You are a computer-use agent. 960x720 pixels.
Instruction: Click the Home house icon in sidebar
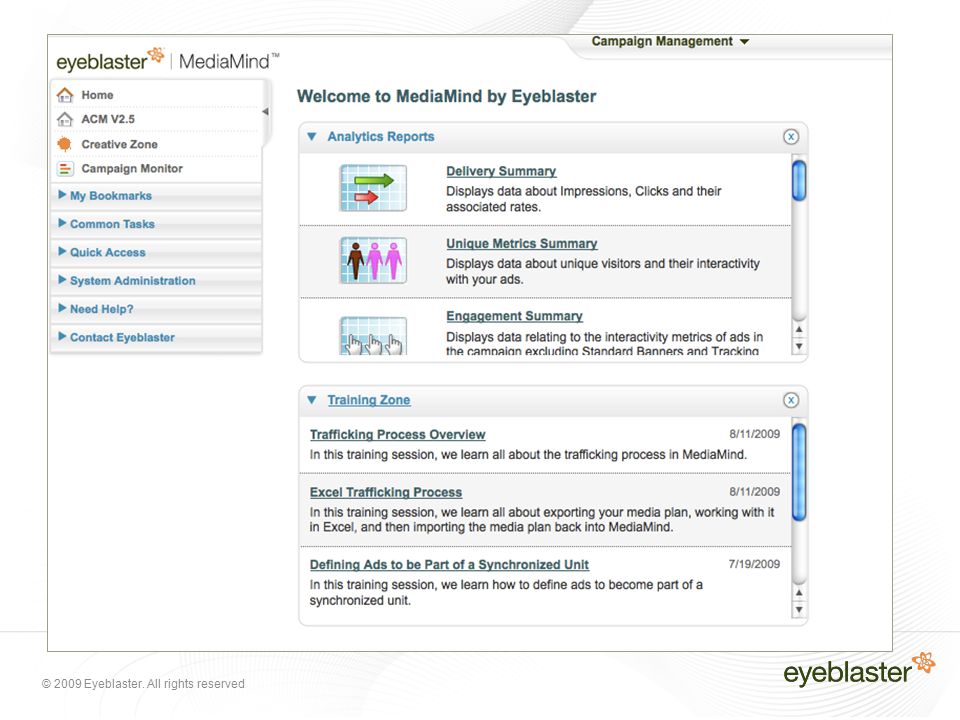(65, 95)
